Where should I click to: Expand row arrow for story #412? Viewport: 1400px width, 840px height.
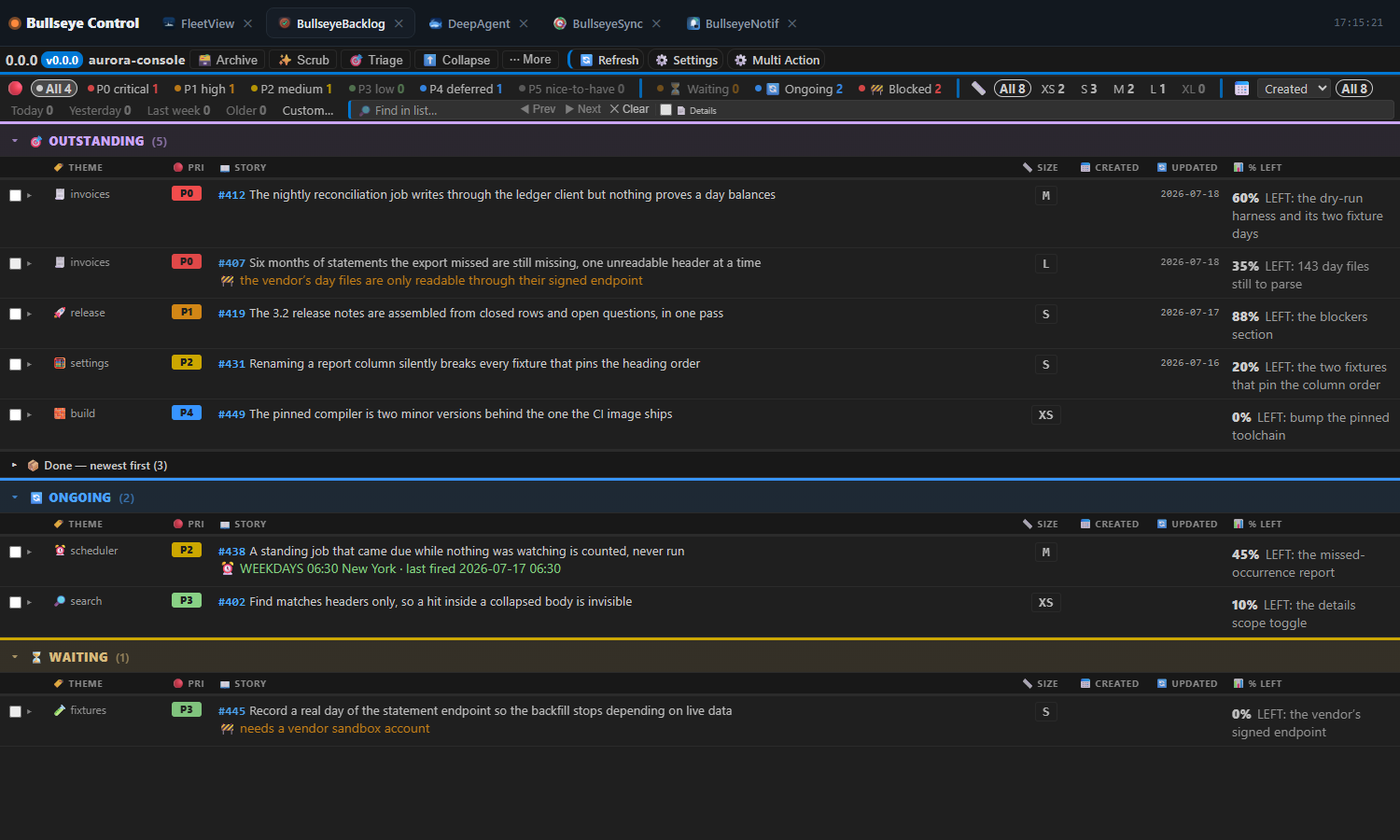(30, 196)
